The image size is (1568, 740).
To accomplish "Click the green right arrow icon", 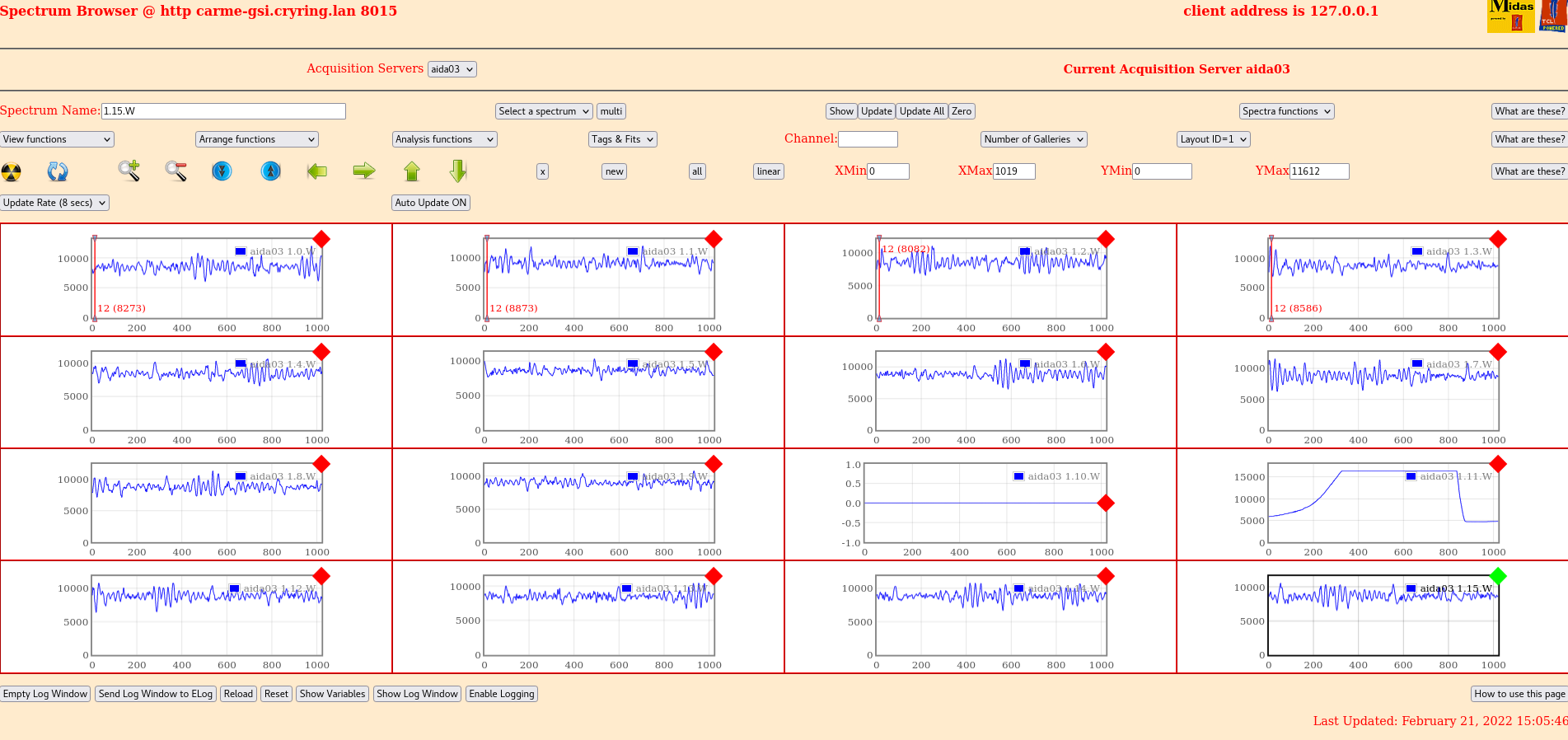I will pos(363,171).
